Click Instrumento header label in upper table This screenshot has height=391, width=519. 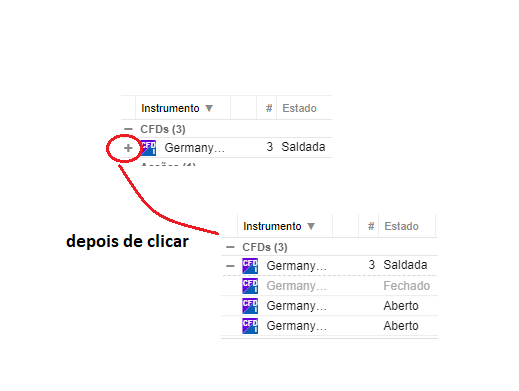(x=170, y=108)
